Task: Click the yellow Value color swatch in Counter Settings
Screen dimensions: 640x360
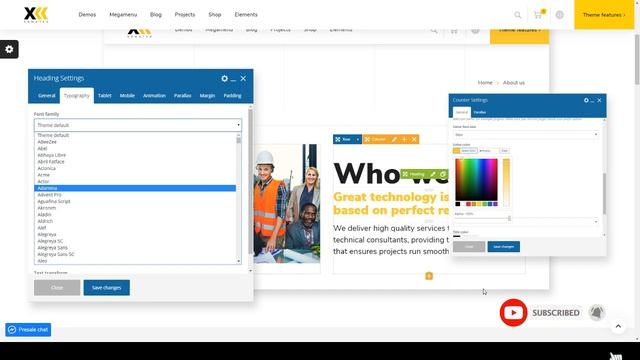Action: pos(456,151)
